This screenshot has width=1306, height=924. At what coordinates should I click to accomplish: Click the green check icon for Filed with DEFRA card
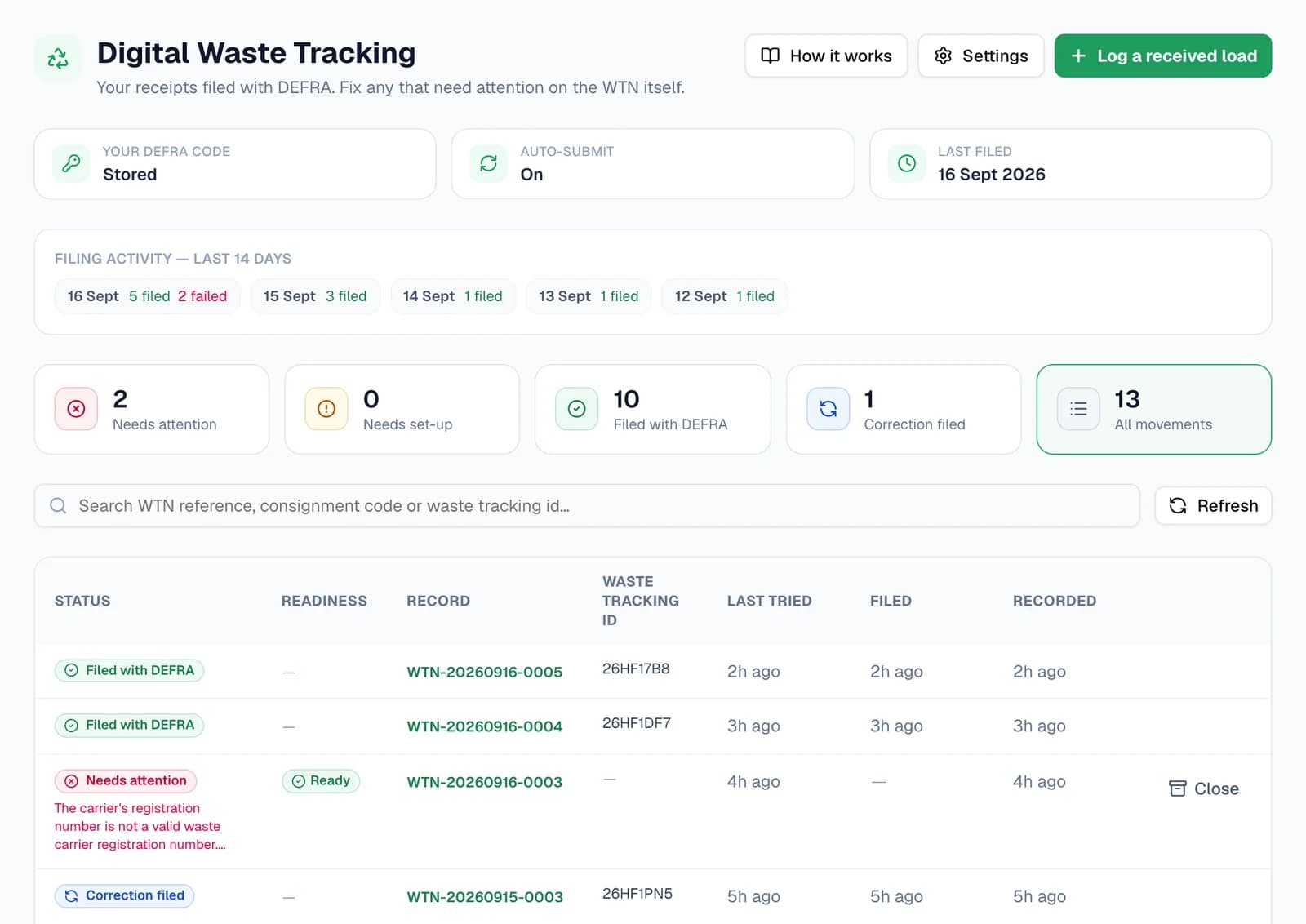click(x=577, y=409)
